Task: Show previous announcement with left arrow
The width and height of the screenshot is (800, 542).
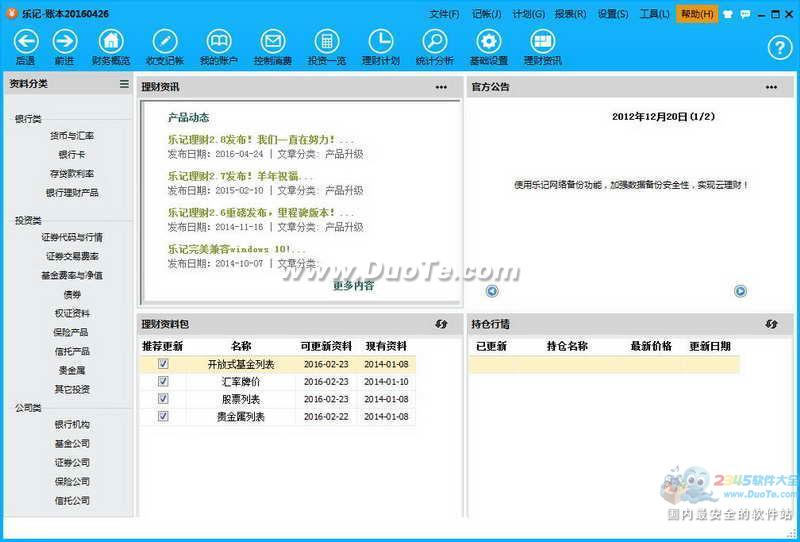Action: point(492,291)
